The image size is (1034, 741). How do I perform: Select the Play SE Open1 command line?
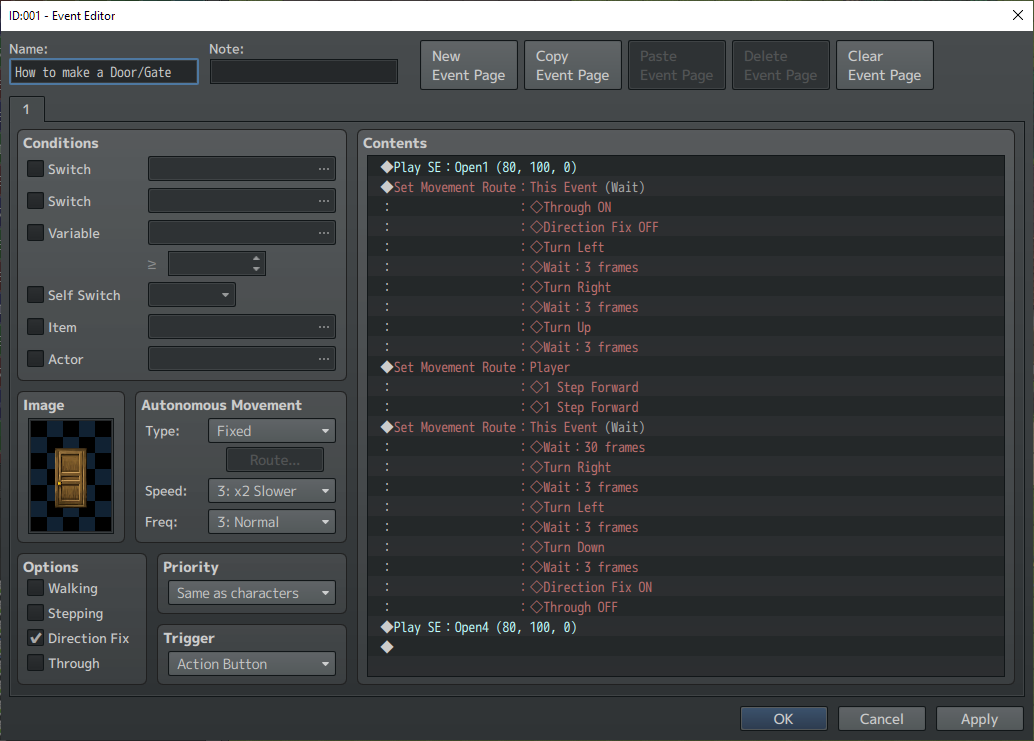pyautogui.click(x=686, y=167)
